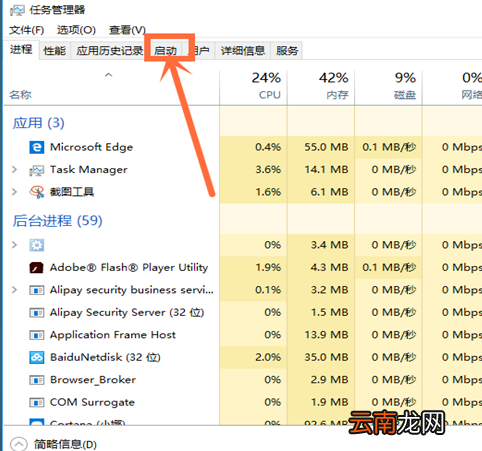Click the Adobe Flash Player Utility icon
This screenshot has height=451, width=482.
[36, 268]
